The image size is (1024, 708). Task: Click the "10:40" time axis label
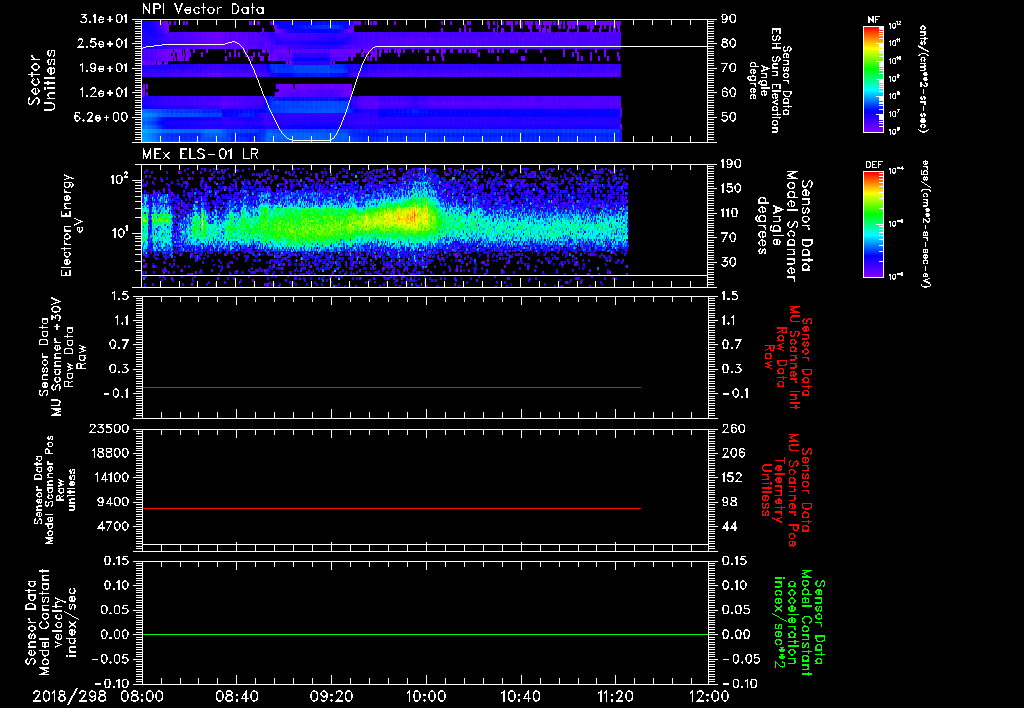pyautogui.click(x=520, y=697)
